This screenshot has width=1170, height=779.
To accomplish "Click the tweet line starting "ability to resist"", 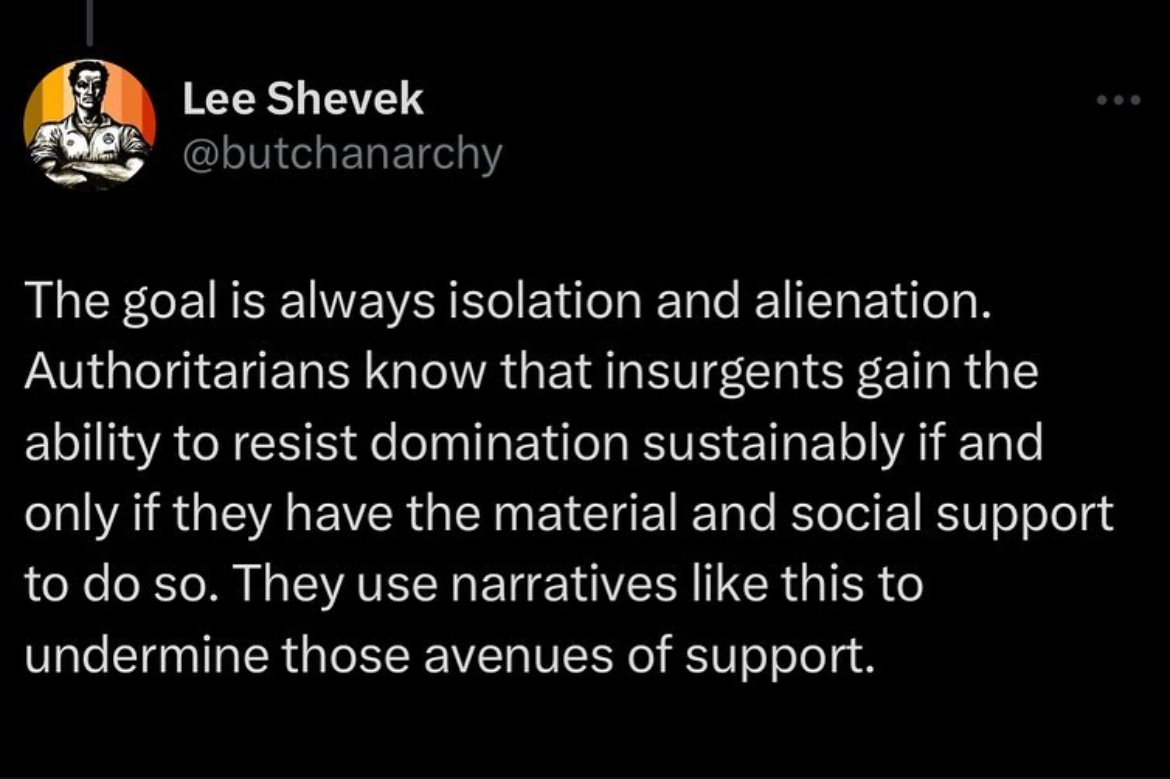I will pos(533,444).
